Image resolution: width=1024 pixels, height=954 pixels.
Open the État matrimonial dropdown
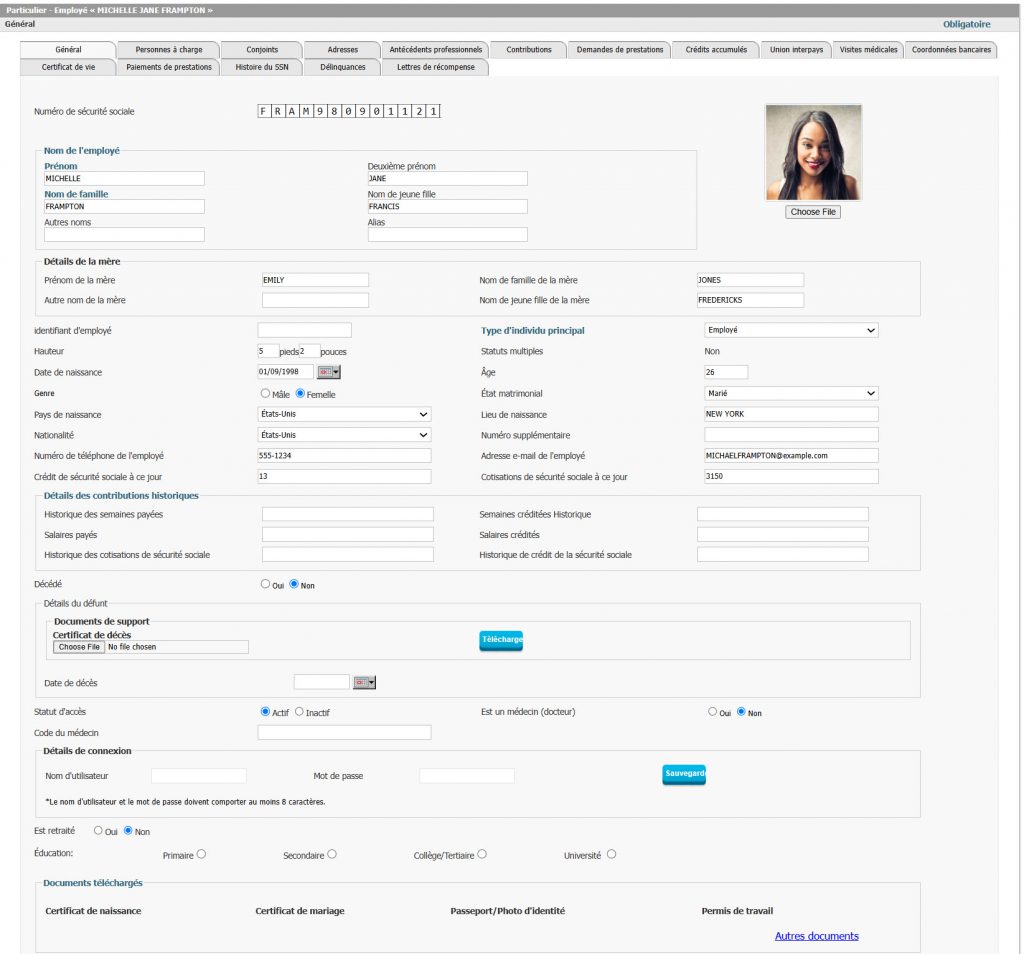pos(791,393)
